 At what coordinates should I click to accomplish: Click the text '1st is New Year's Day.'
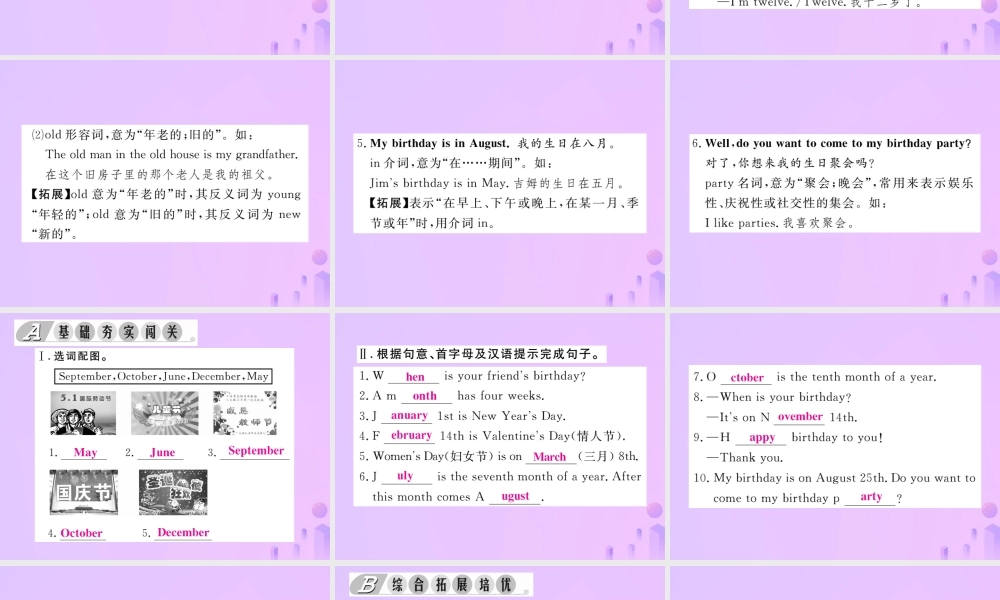(501, 416)
